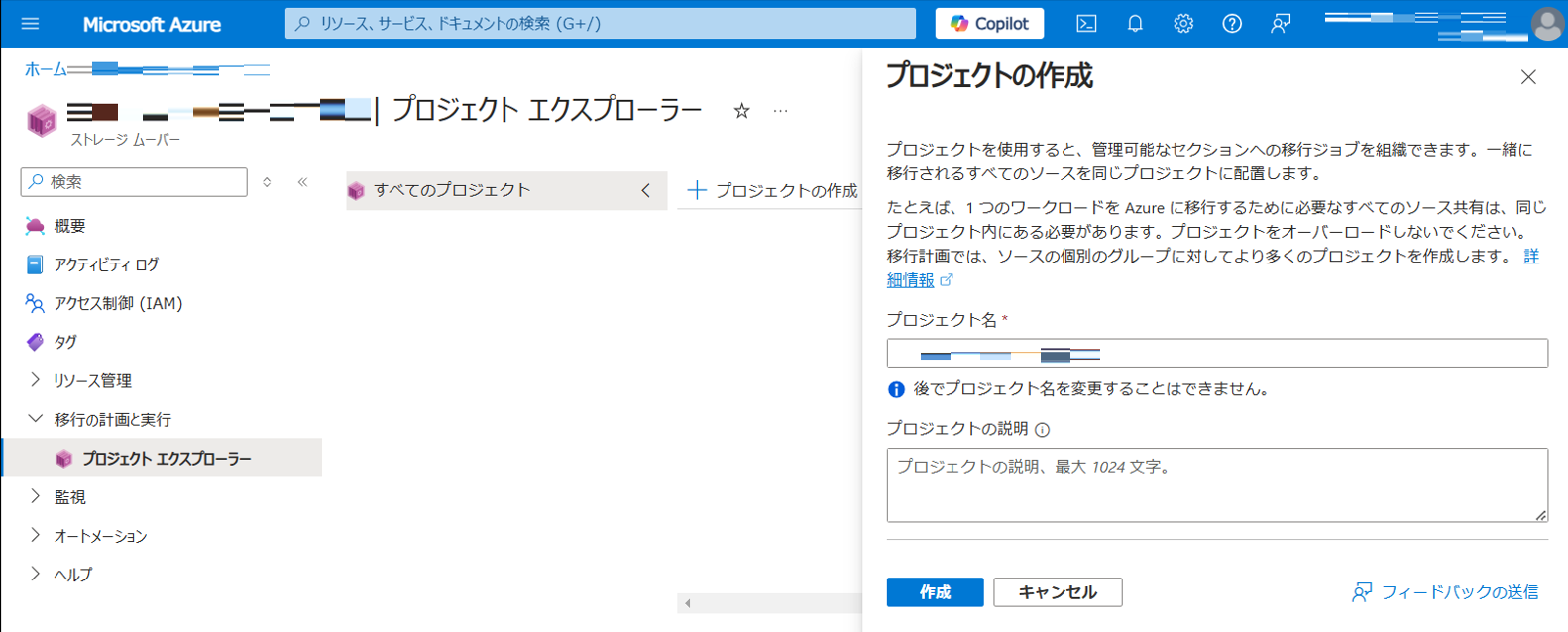Click the 作成 button

coord(935,592)
